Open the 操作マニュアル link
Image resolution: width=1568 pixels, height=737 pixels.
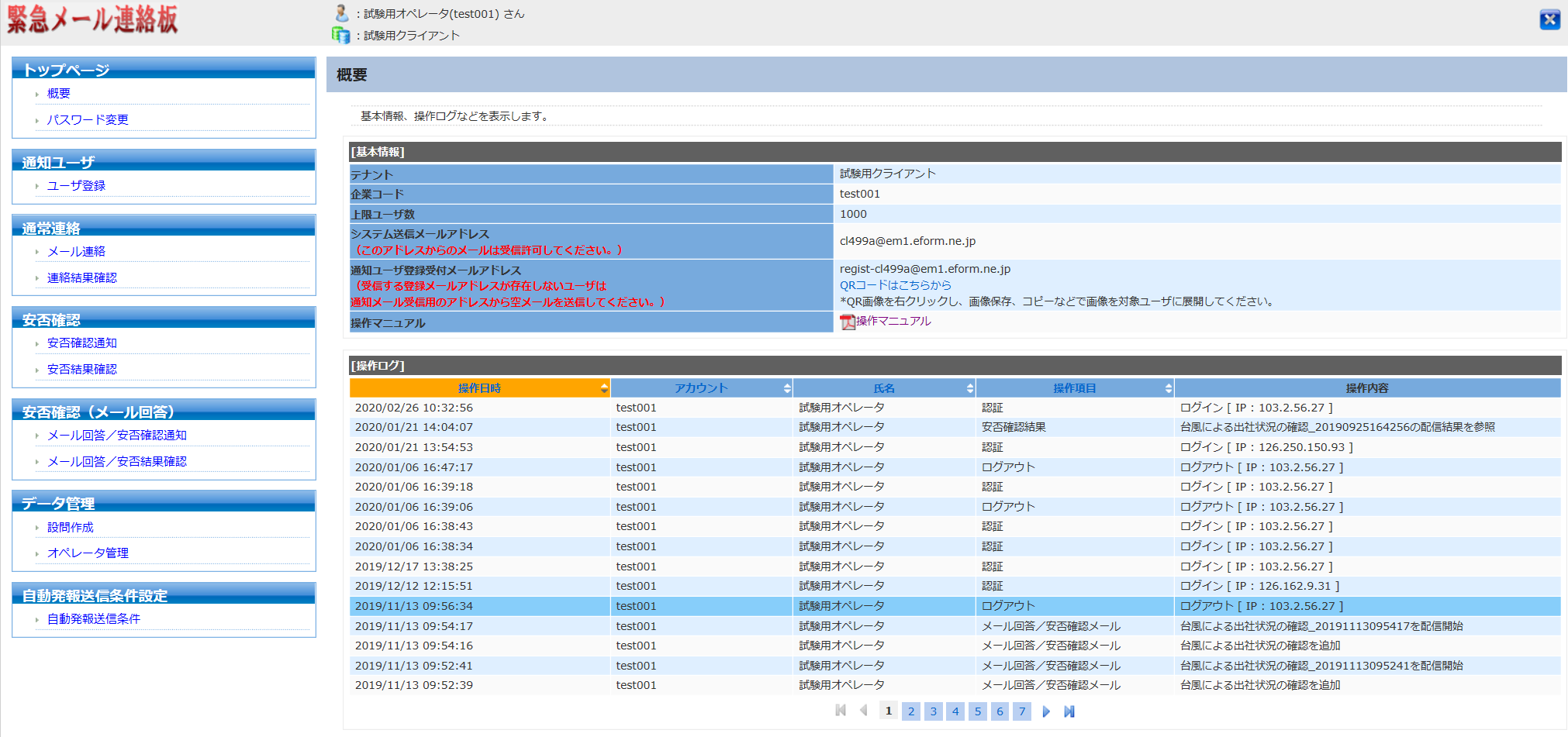[893, 321]
